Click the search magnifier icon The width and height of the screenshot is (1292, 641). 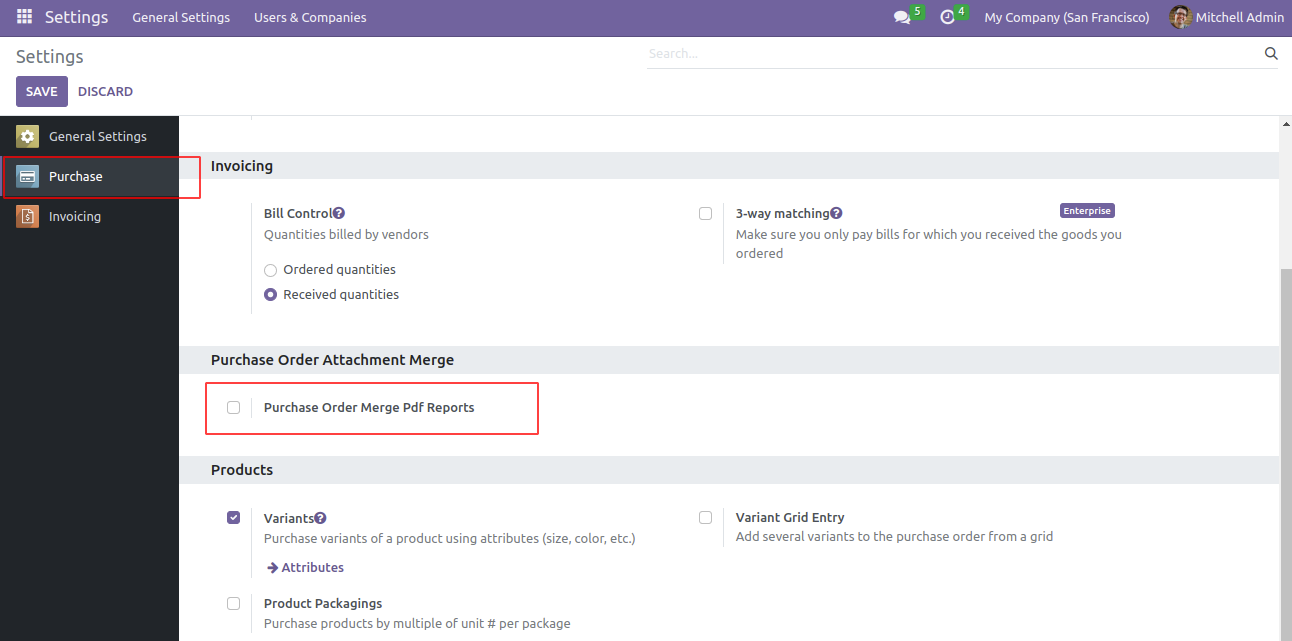coord(1271,54)
